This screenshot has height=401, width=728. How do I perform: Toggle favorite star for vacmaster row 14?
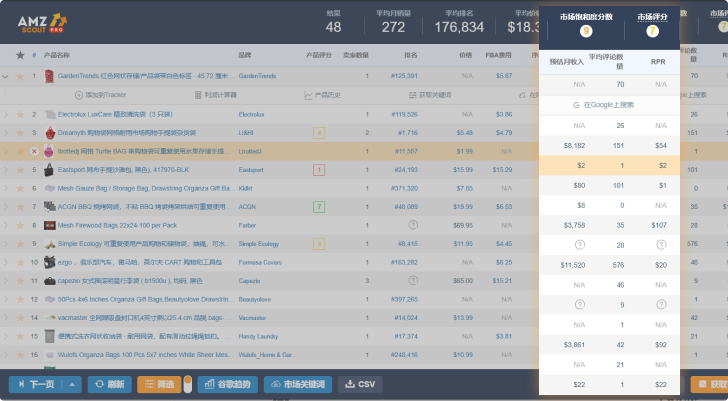[x=20, y=318]
